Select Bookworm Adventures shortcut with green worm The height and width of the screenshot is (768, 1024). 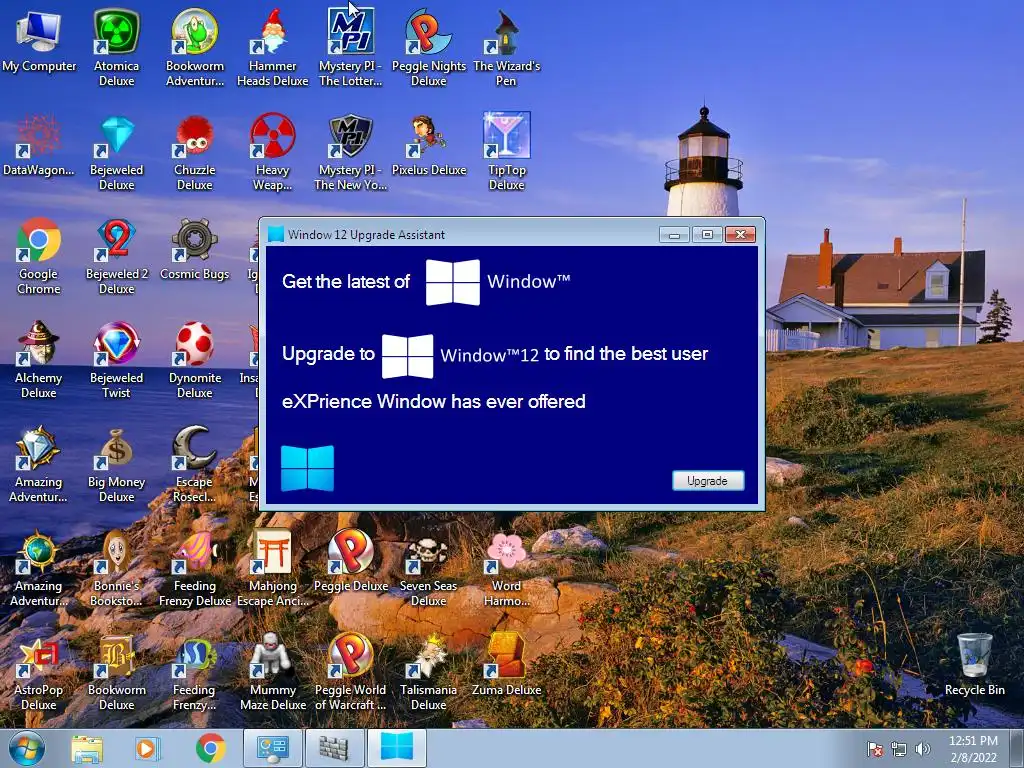pos(195,47)
